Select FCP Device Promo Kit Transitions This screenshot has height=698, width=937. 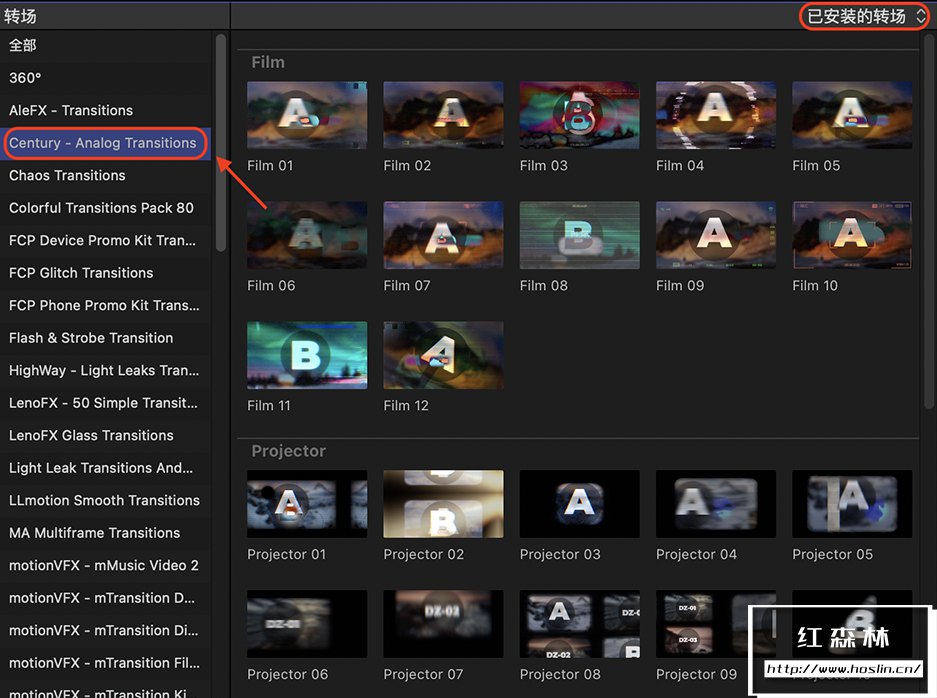tap(105, 240)
